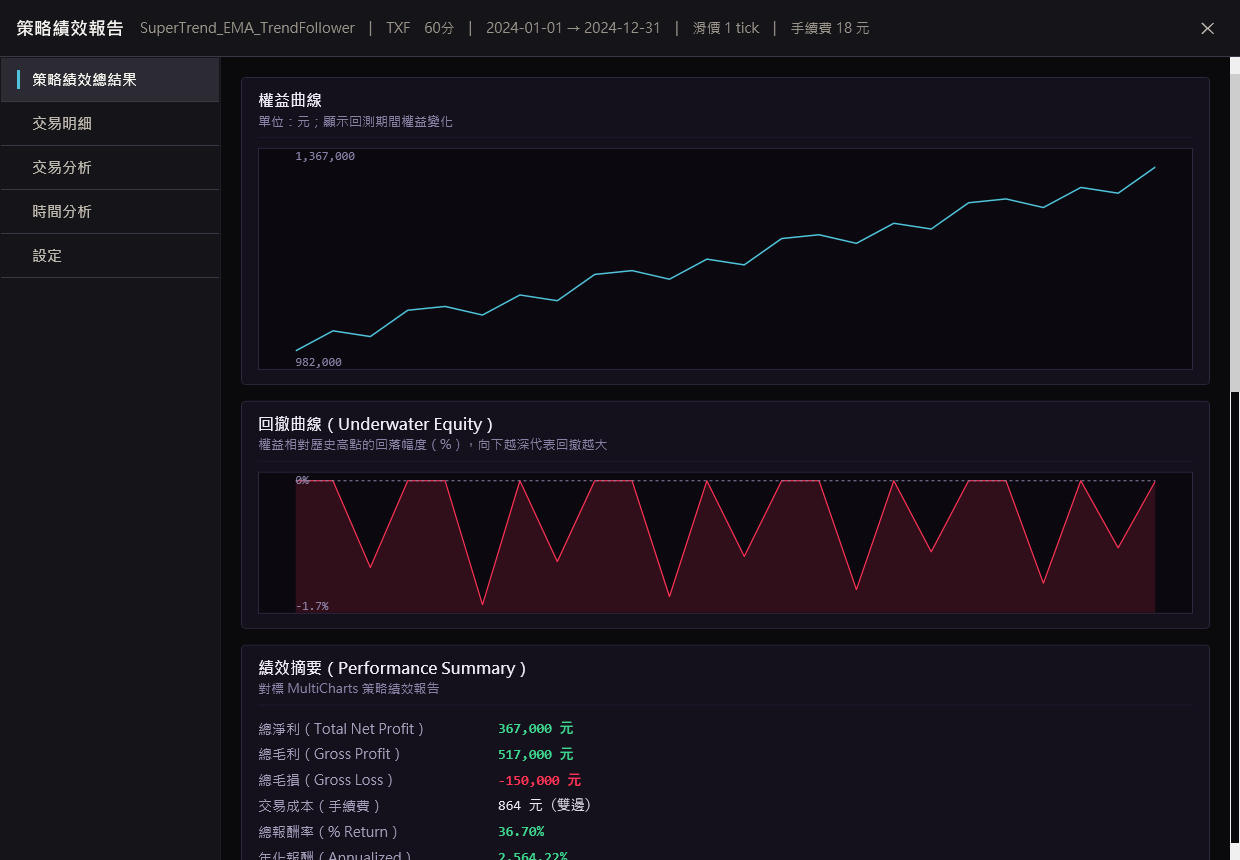Click the 60分 timeframe label
Viewport: 1240px width, 860px height.
coord(439,28)
